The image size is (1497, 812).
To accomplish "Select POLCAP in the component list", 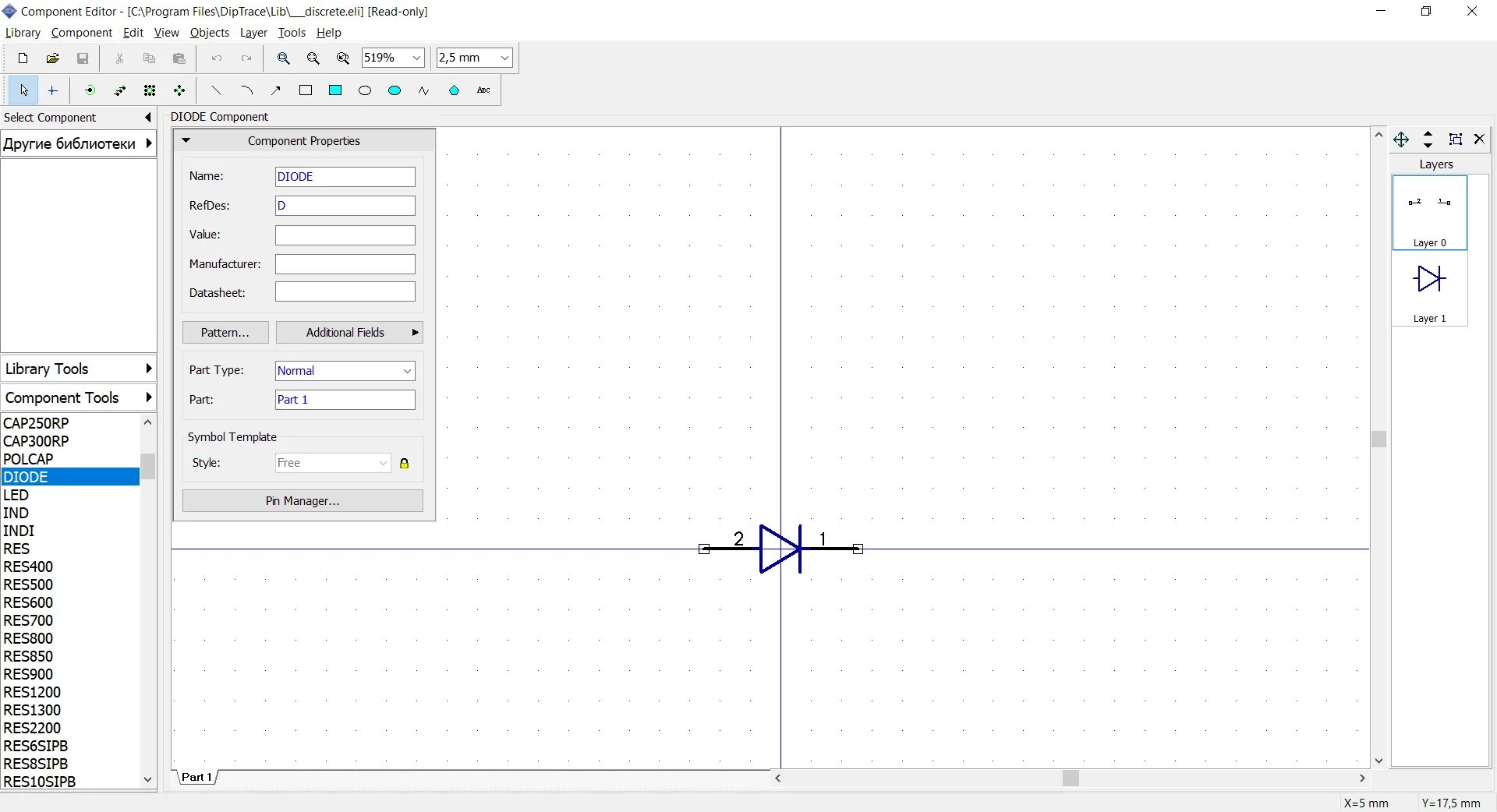I will 70,459.
